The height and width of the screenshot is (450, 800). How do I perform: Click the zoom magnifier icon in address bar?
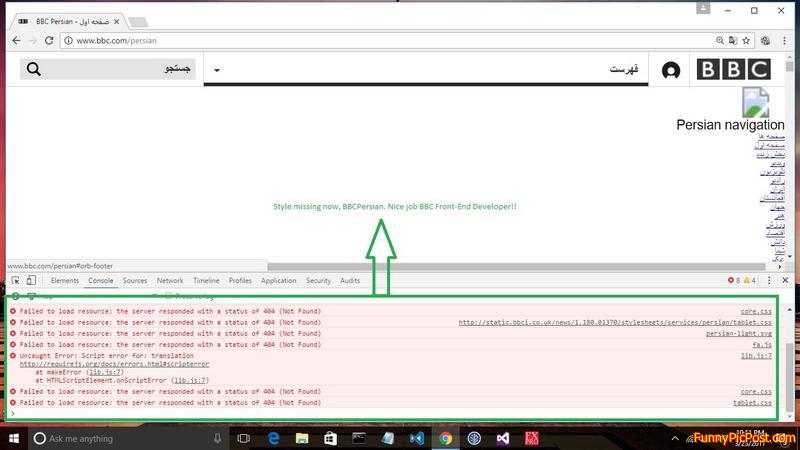coord(719,40)
